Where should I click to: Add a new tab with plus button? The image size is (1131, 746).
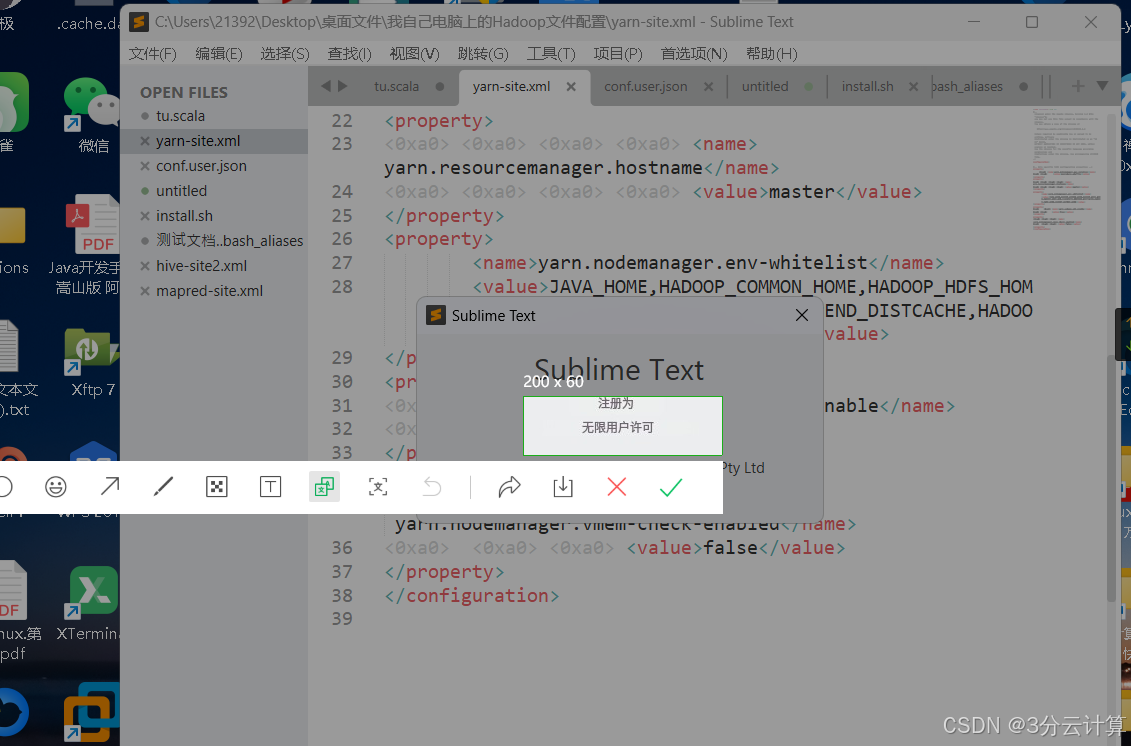tap(1078, 86)
